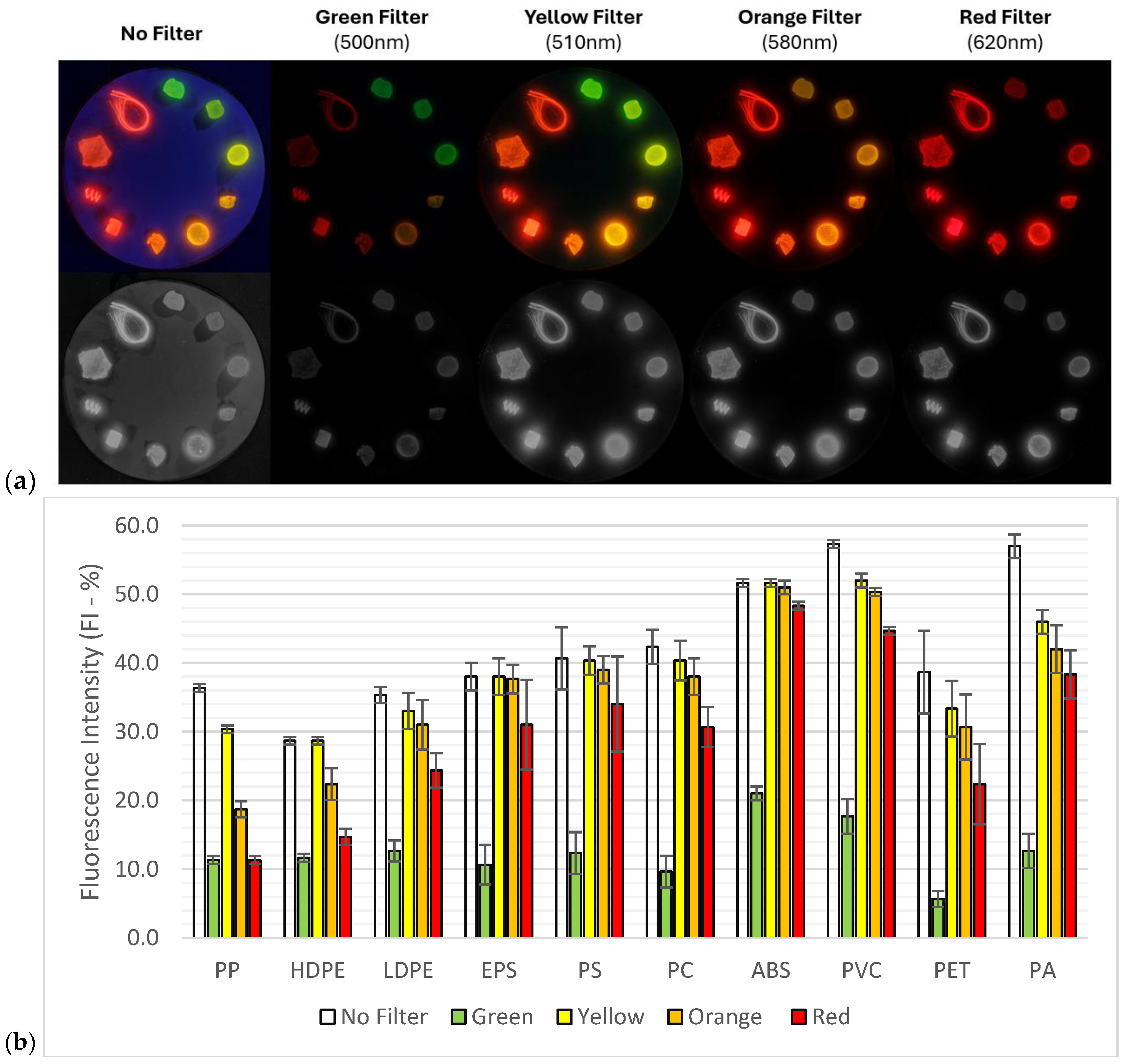Click the PP yellow bar
The image size is (1125, 1064).
[227, 833]
